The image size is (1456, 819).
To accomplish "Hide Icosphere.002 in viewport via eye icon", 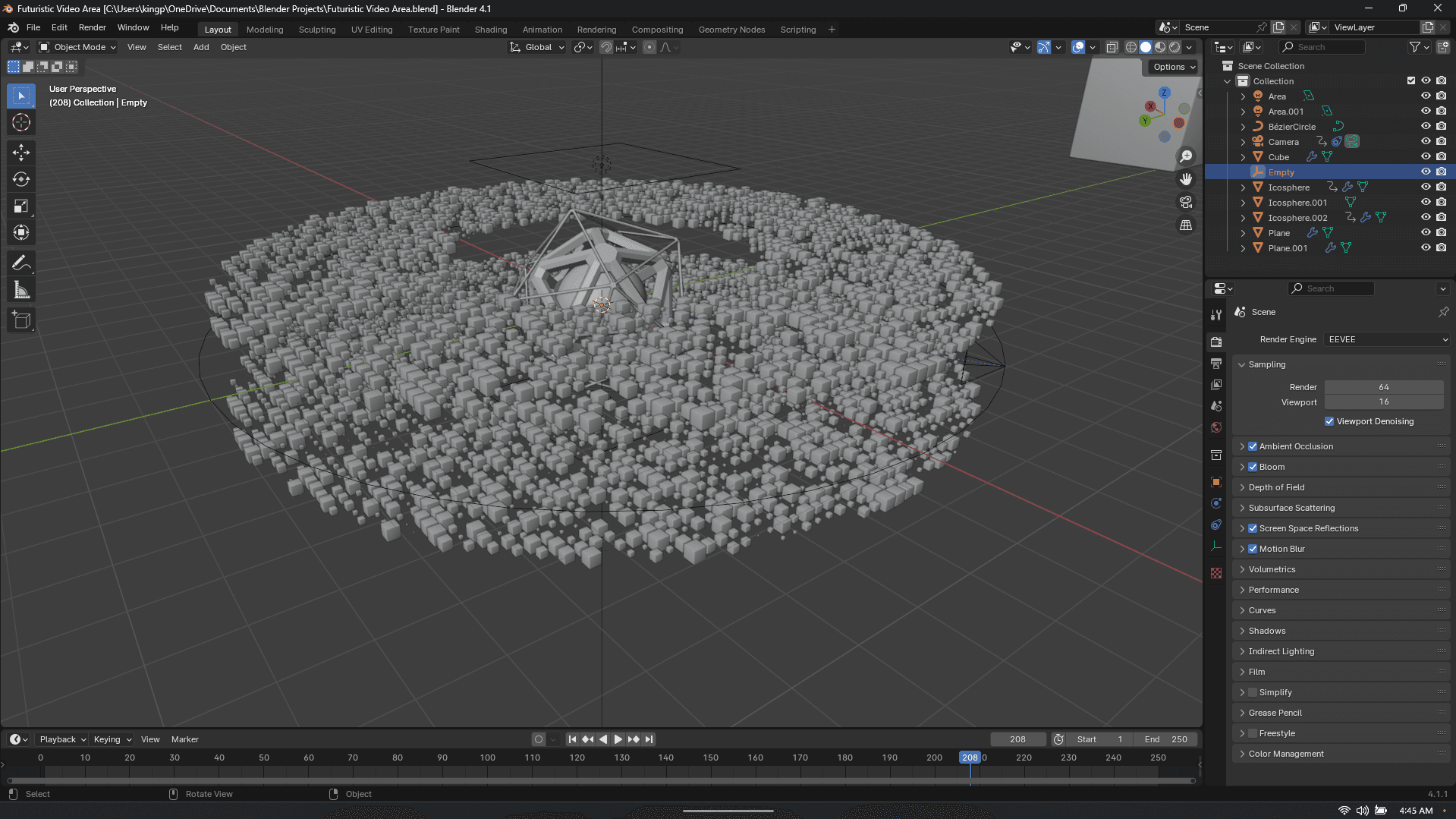I will click(x=1426, y=218).
